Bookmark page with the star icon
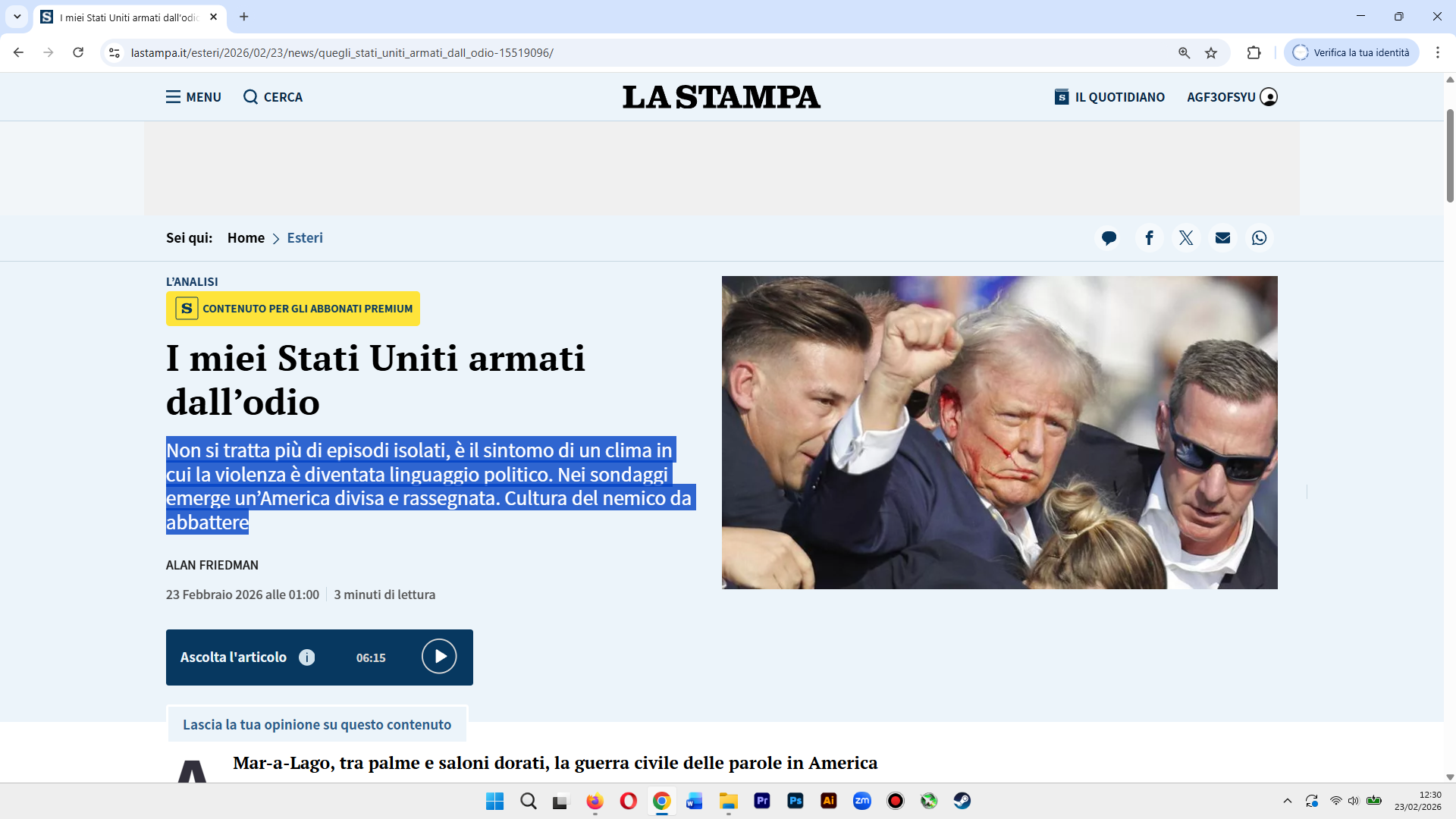The width and height of the screenshot is (1456, 819). 1211,53
